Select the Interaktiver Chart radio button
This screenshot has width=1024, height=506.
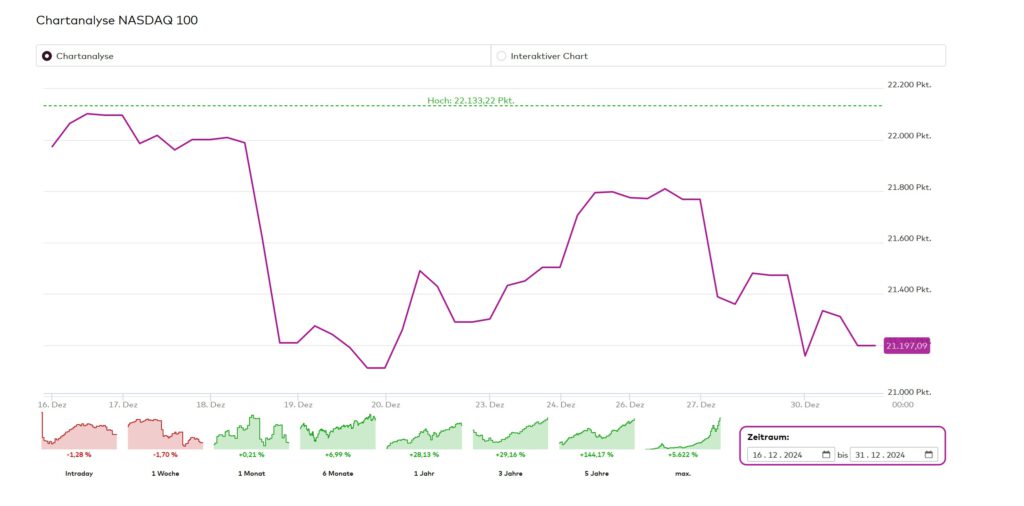502,56
